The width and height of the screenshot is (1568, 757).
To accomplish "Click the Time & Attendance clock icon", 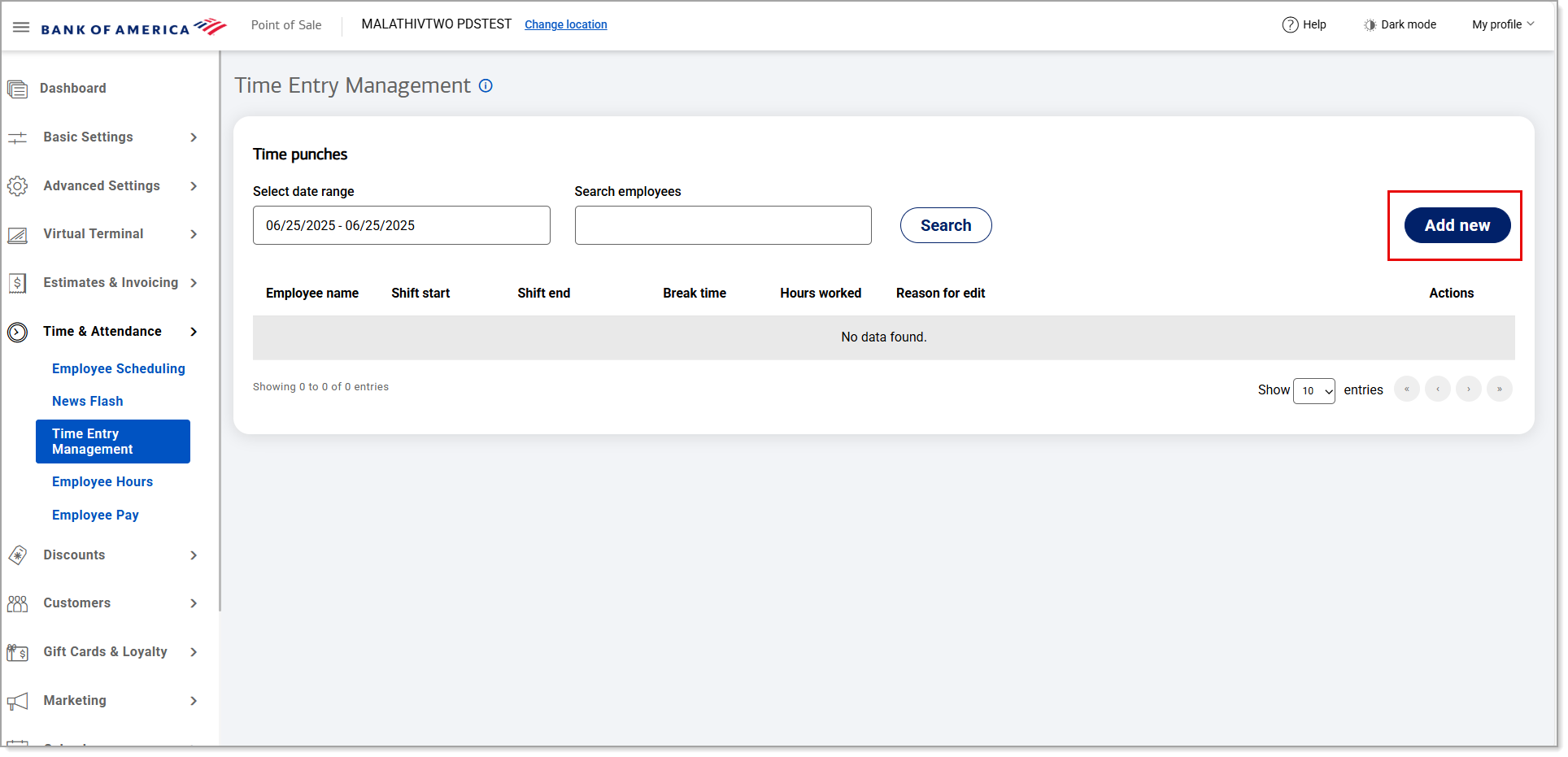I will pyautogui.click(x=17, y=332).
